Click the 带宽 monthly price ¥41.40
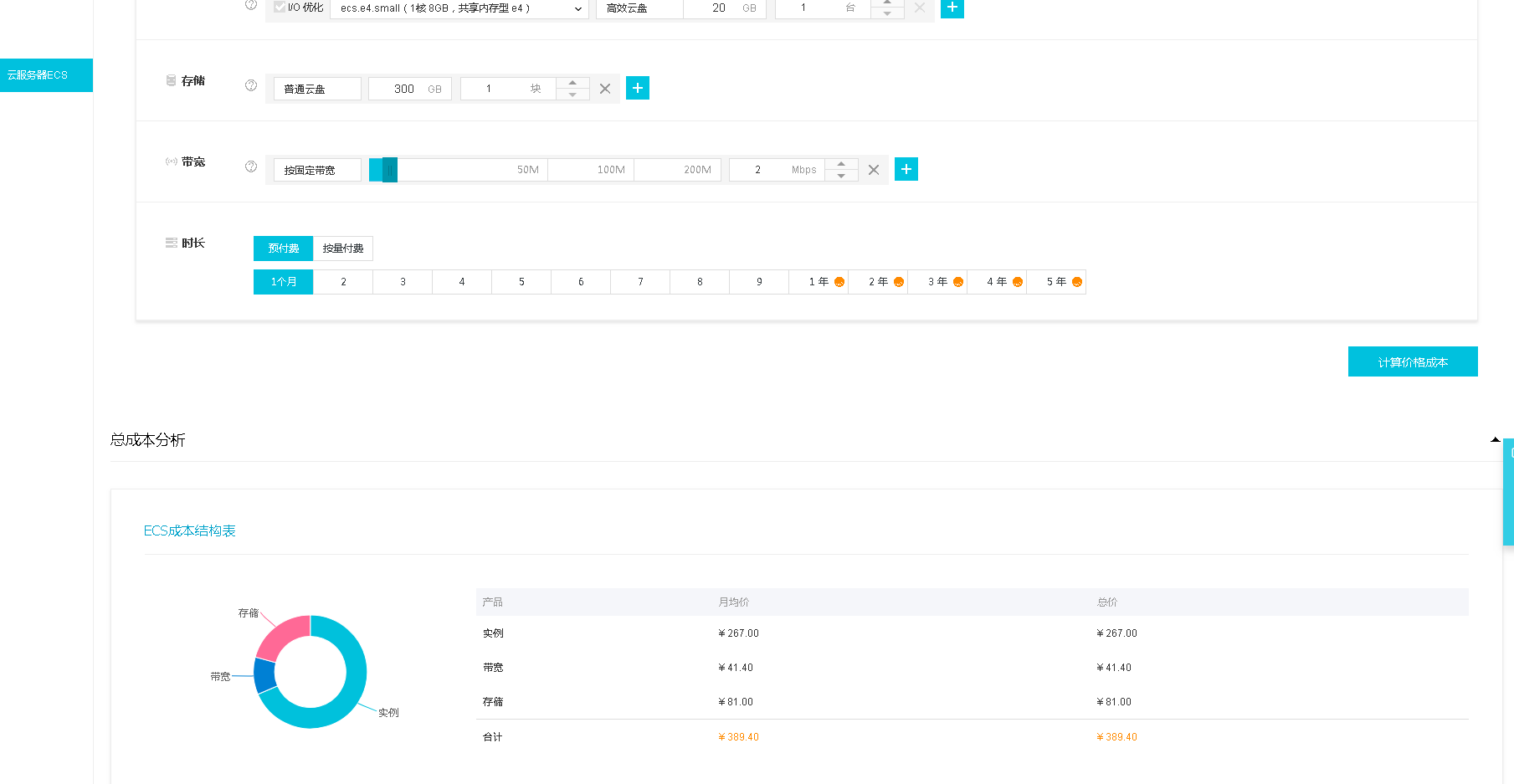1514x784 pixels. [736, 668]
